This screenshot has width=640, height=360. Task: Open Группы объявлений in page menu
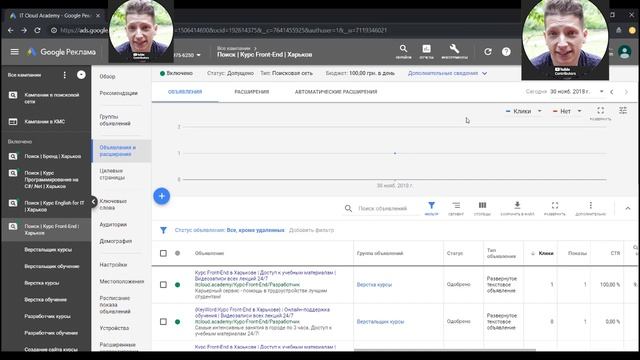coord(115,120)
